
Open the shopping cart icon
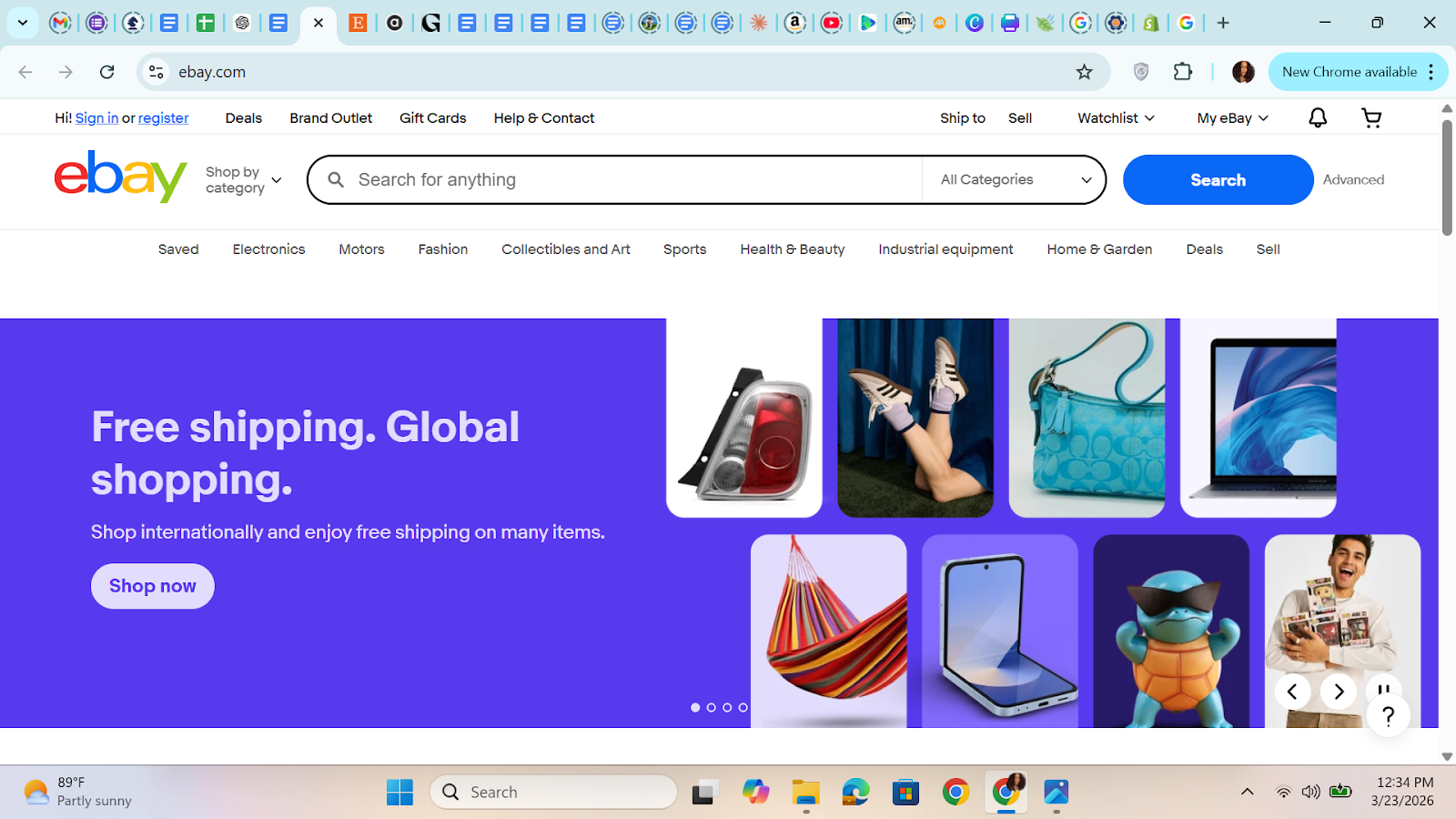pos(1371,117)
